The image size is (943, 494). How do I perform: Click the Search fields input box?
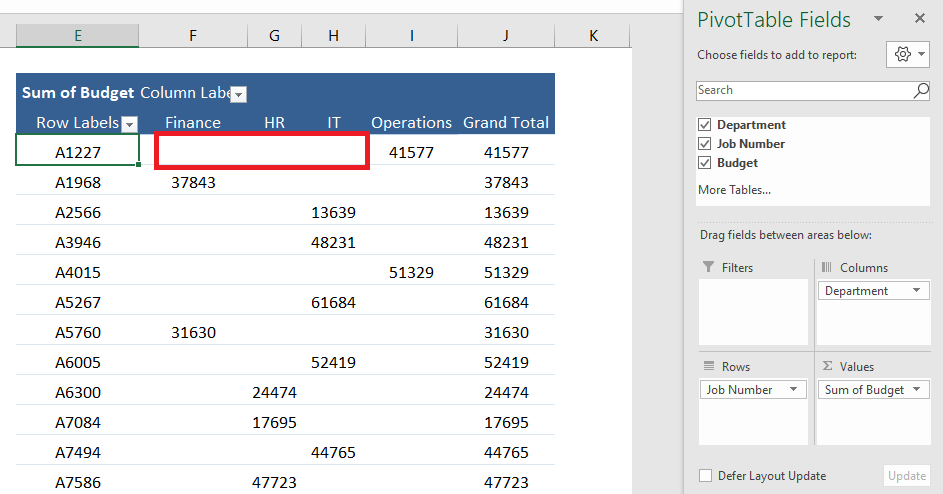click(805, 90)
